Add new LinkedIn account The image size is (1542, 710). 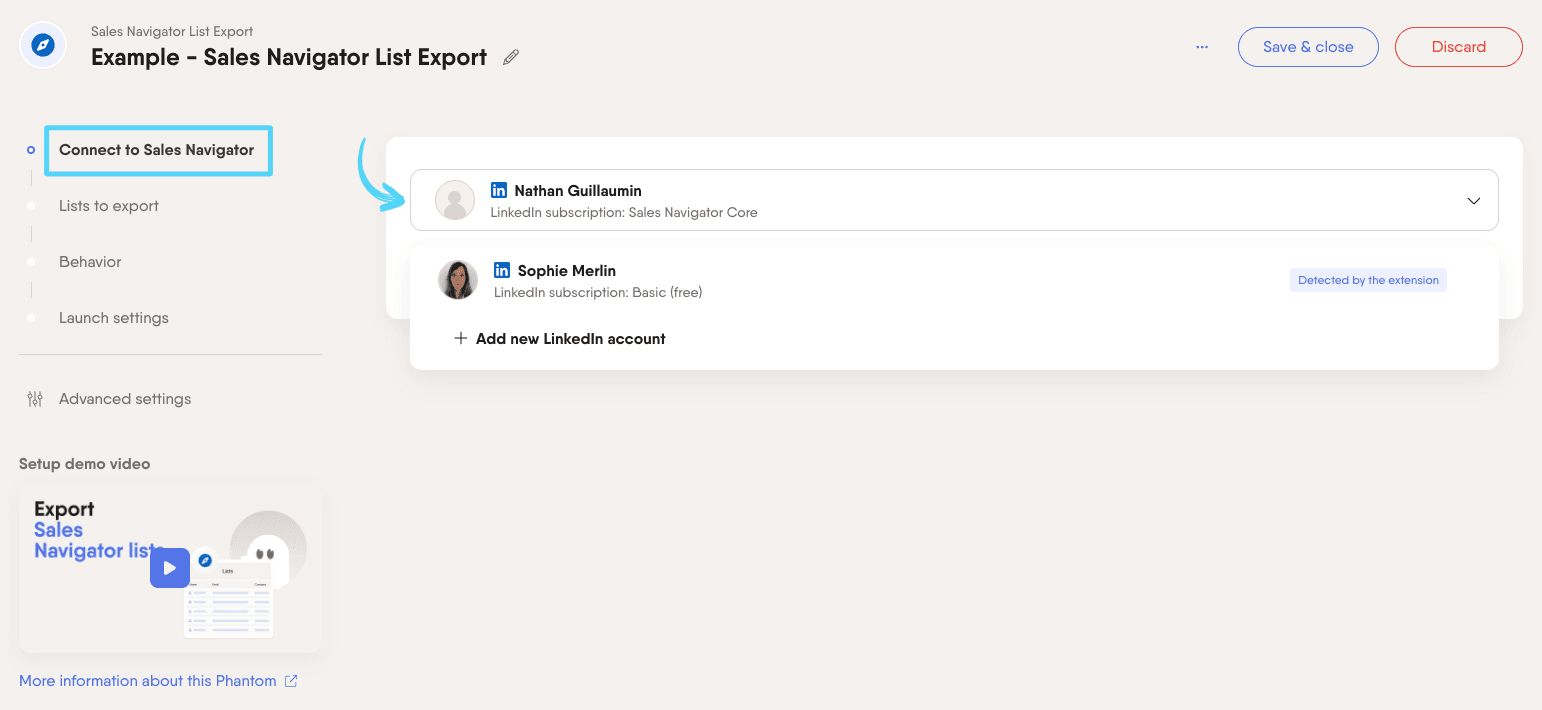coord(560,339)
